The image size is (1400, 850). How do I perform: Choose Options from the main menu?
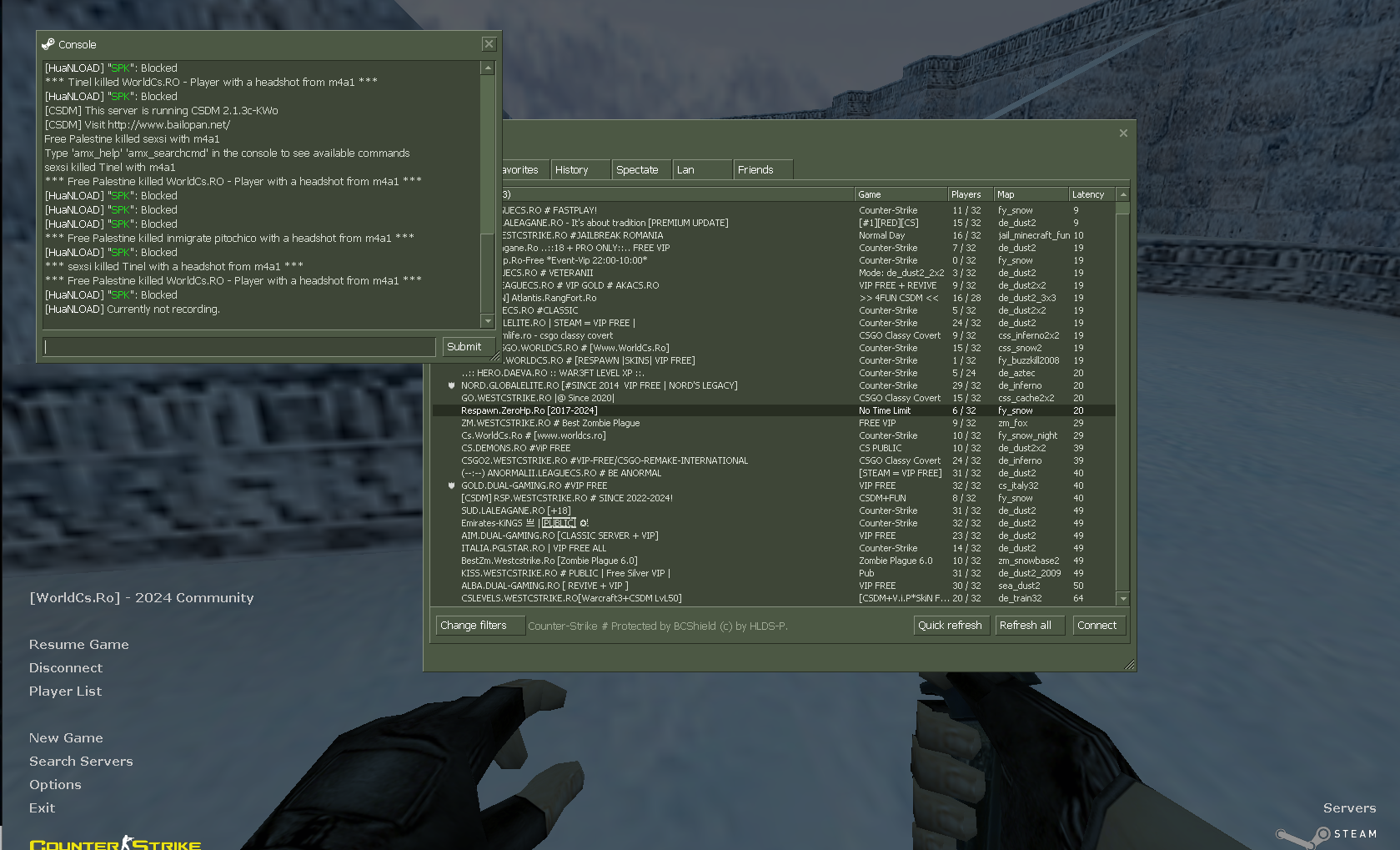55,785
